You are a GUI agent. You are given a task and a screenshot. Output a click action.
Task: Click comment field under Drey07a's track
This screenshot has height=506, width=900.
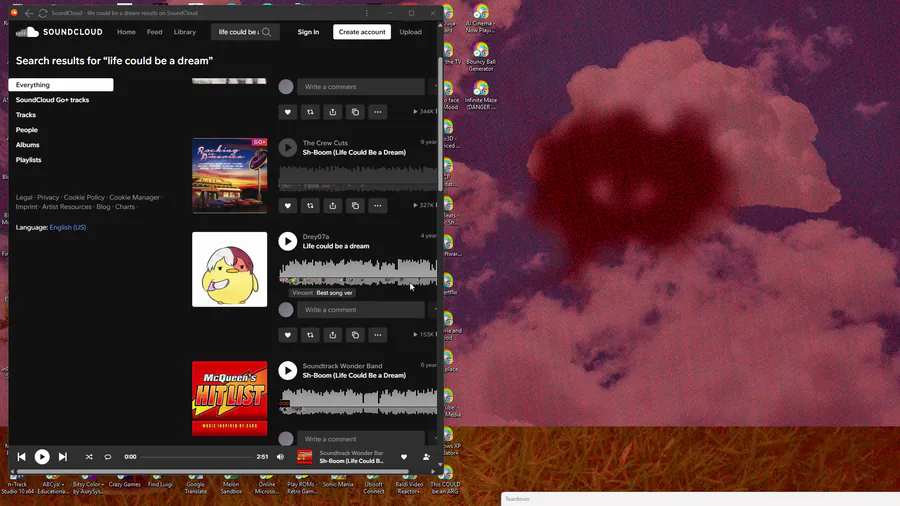point(361,310)
